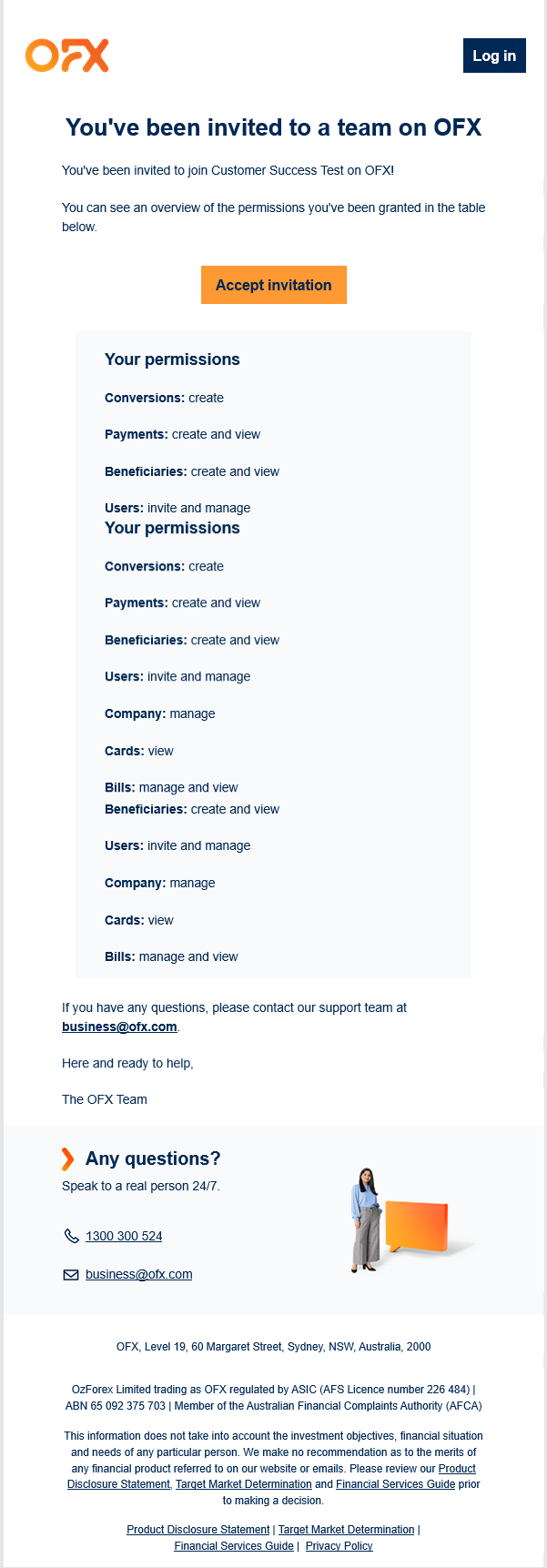Click the "You've been invited to a team" heading

pyautogui.click(x=273, y=127)
